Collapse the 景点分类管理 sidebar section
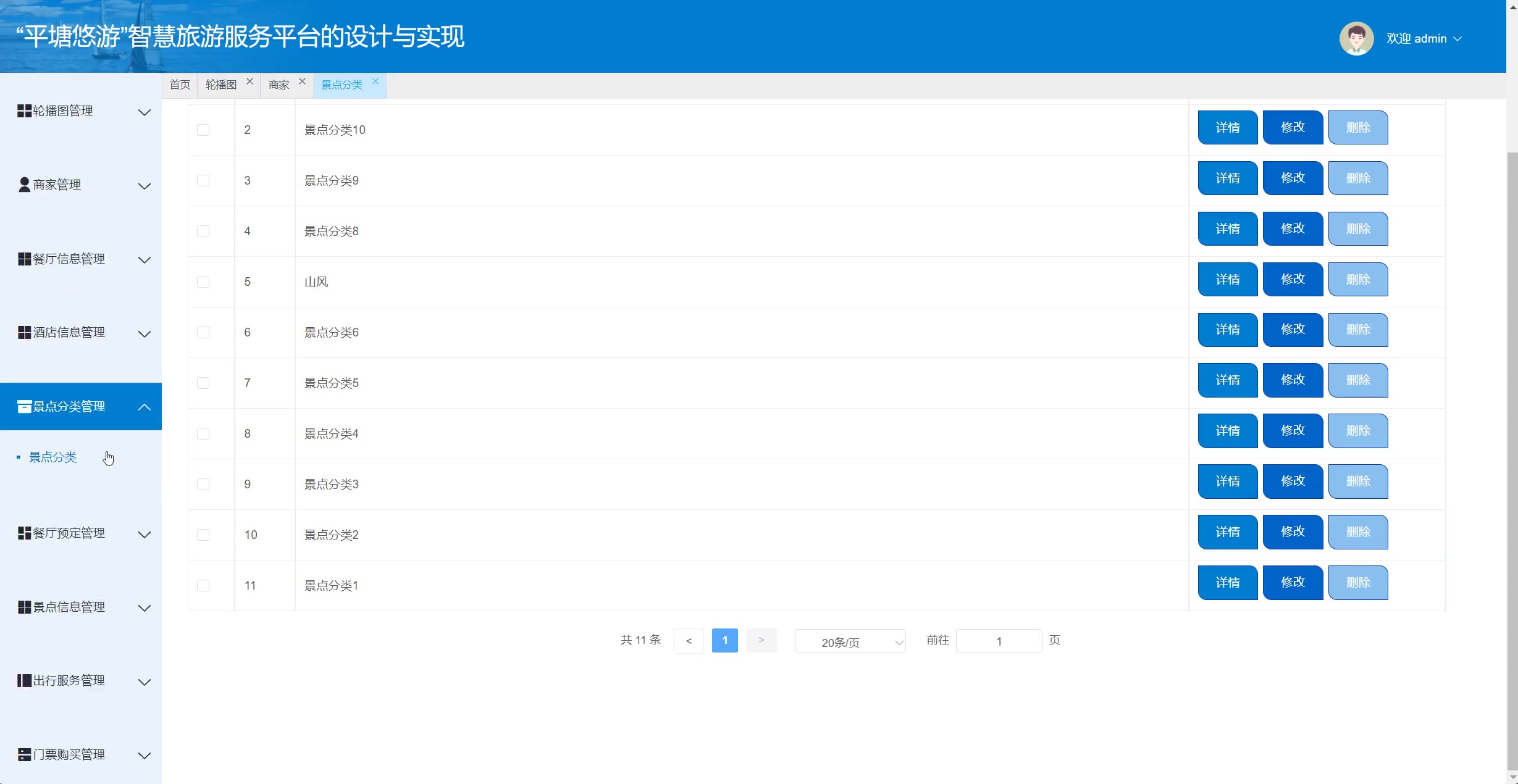Viewport: 1518px width, 784px height. click(x=144, y=407)
